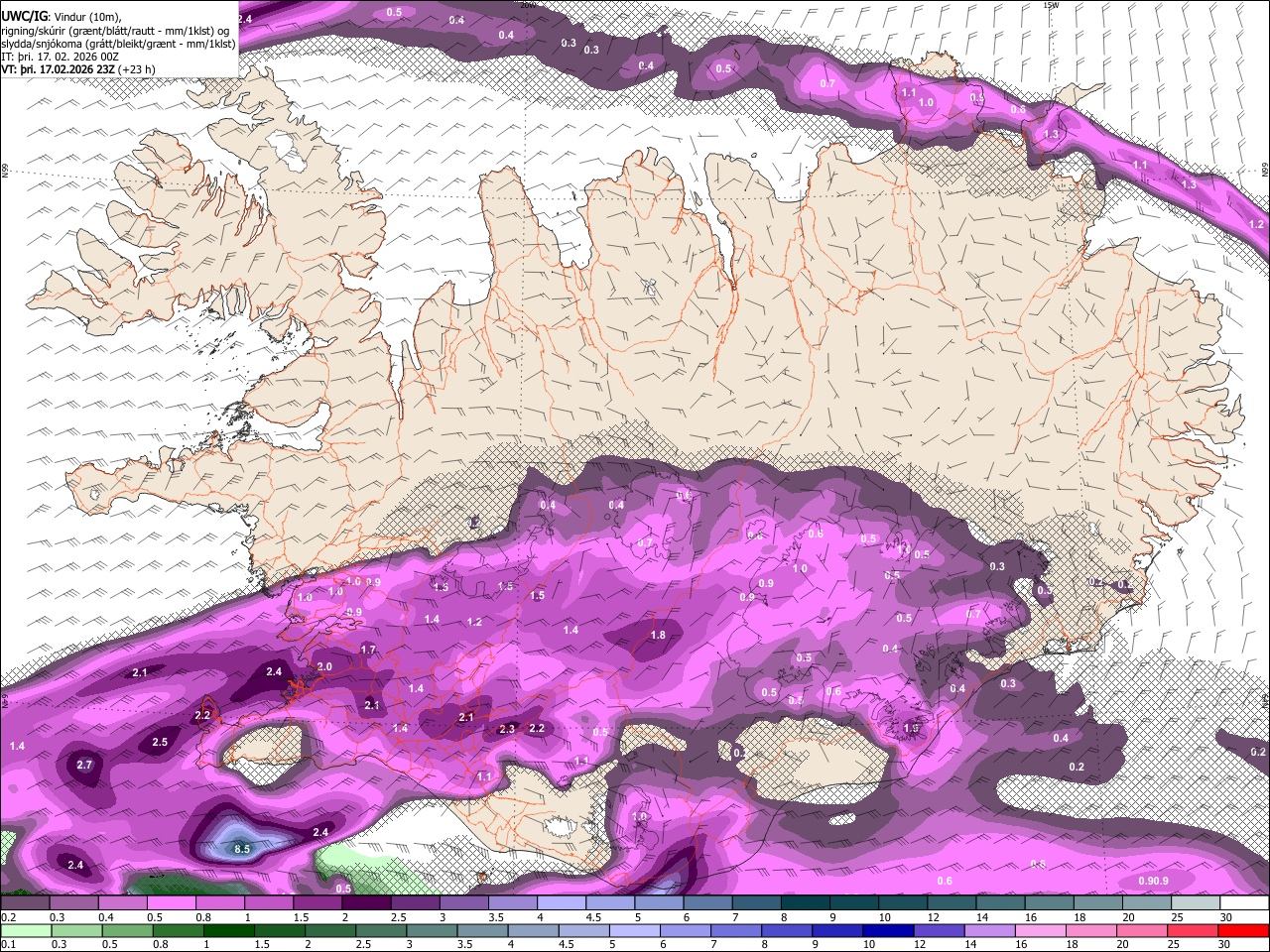The image size is (1270, 952).
Task: Click the 0.2 label in the top legend row
Action: [x=9, y=917]
